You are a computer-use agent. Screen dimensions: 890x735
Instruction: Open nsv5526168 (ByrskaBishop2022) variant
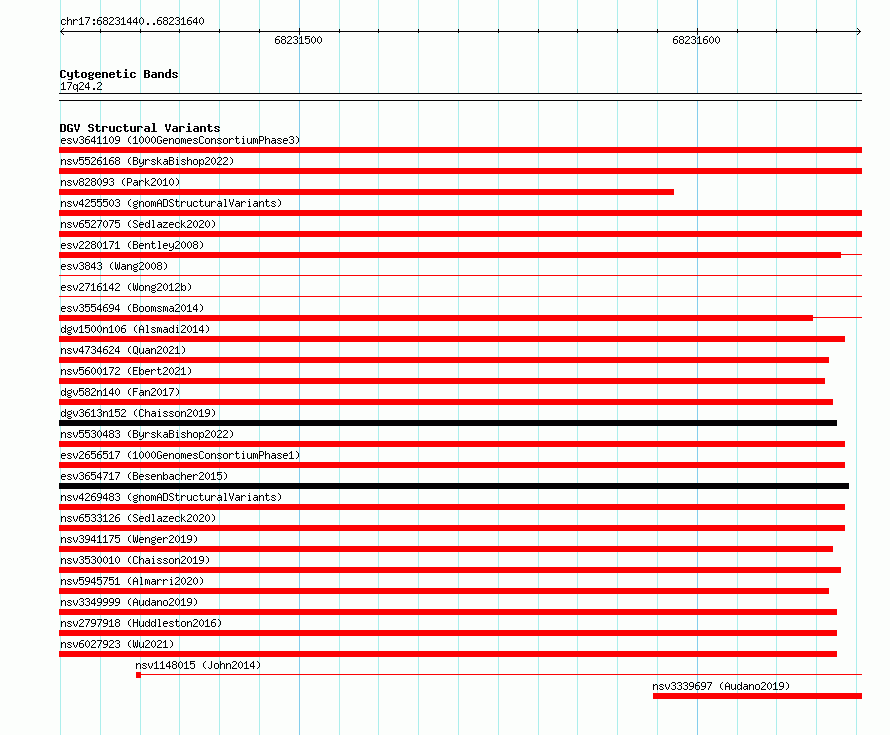147,161
